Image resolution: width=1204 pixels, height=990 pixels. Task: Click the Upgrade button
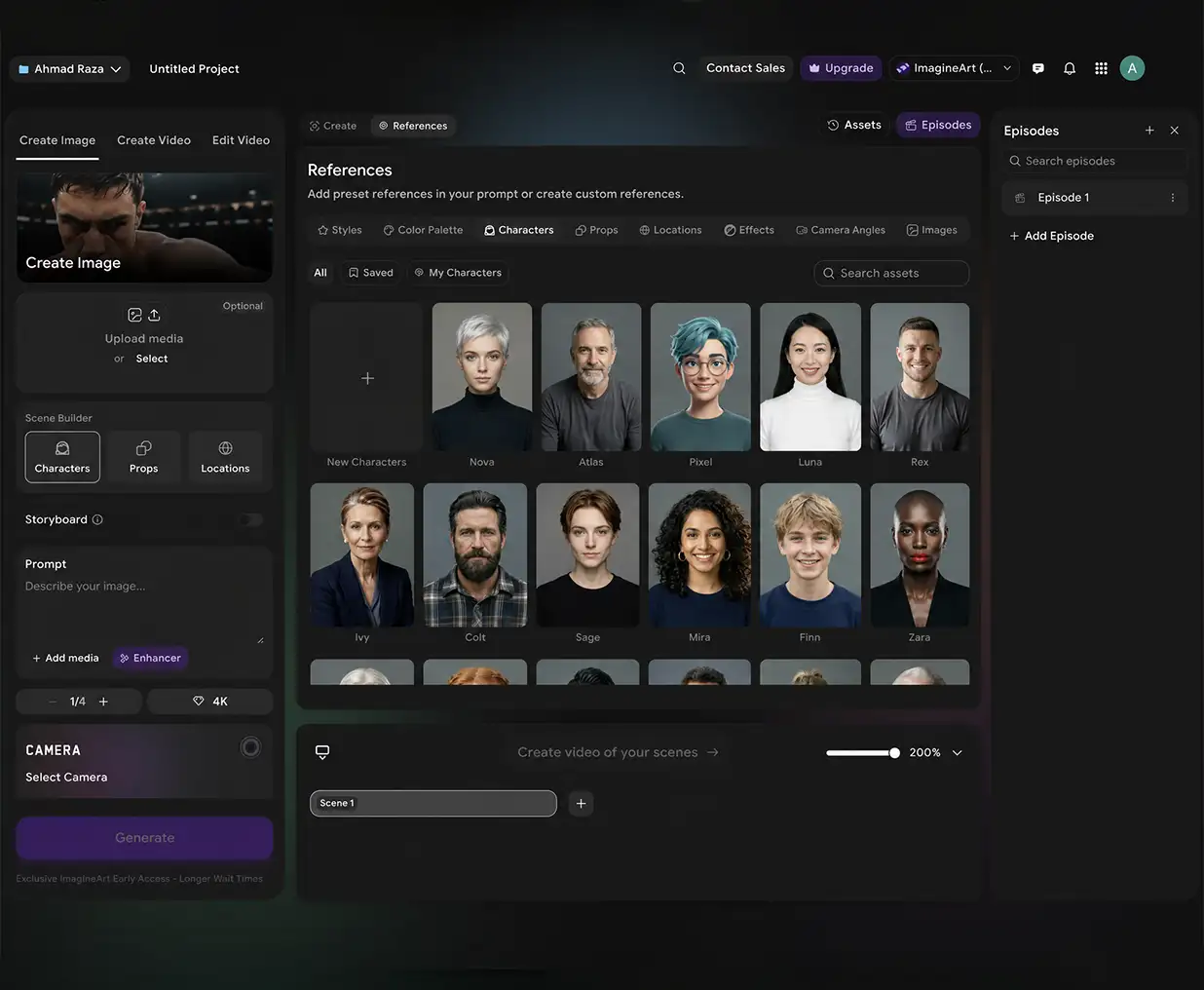point(841,68)
